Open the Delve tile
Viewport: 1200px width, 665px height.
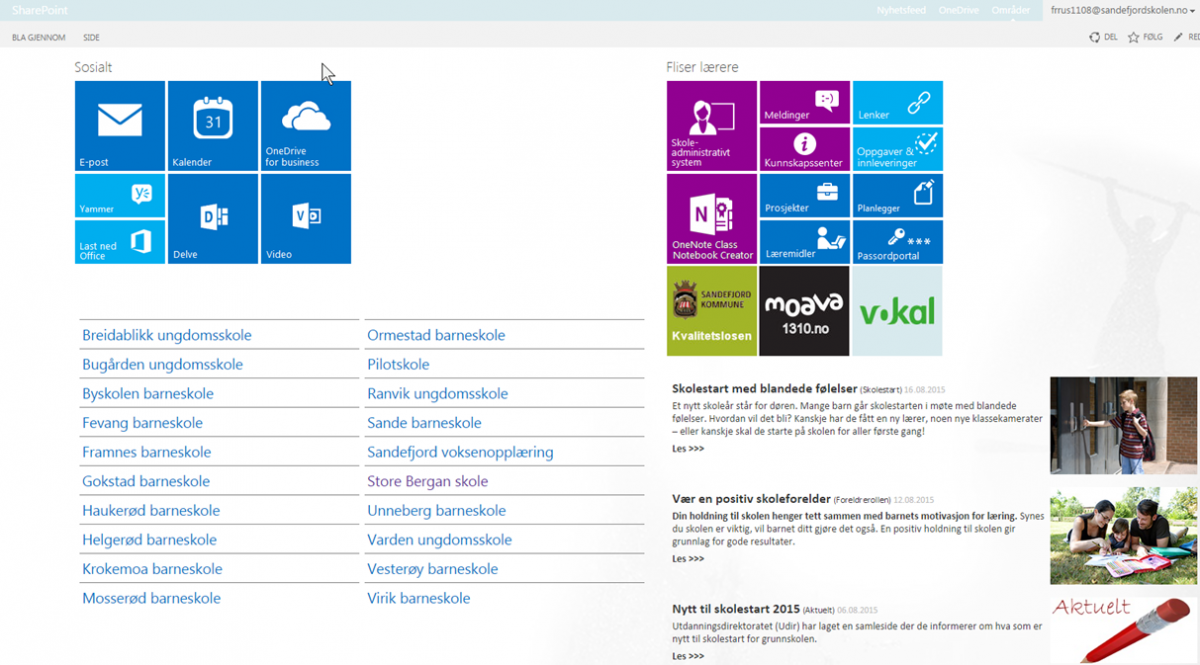click(x=213, y=218)
